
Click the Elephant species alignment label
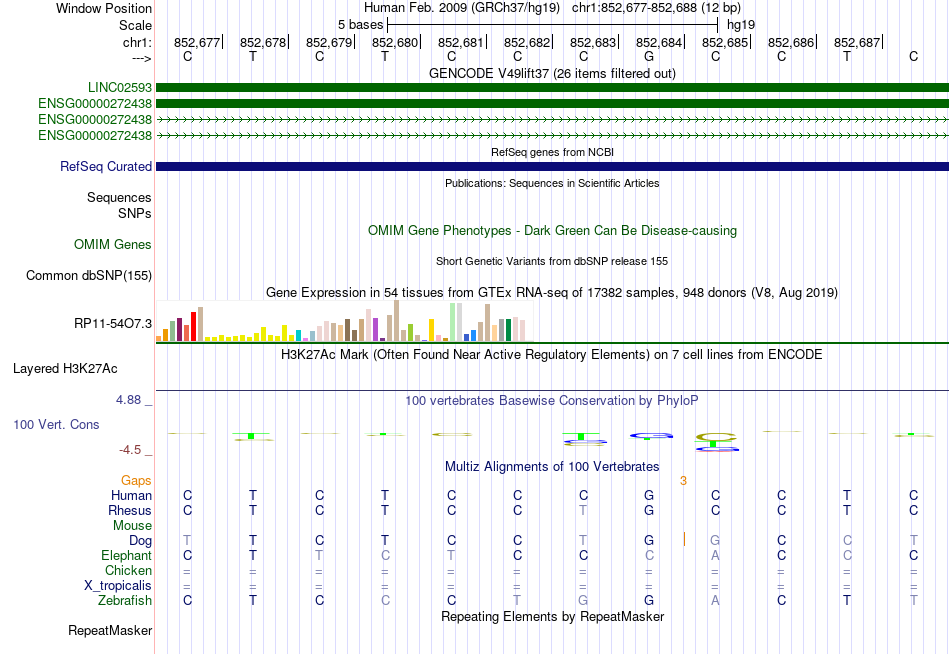tap(126, 556)
